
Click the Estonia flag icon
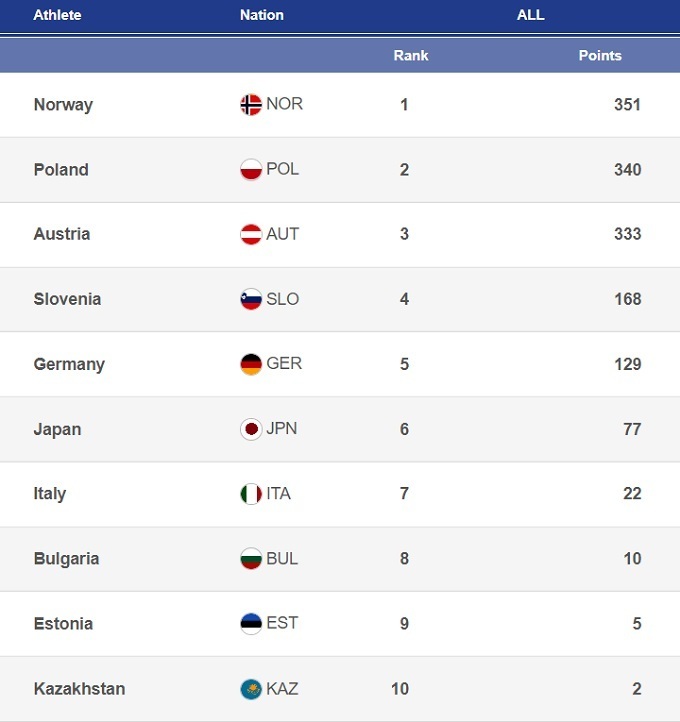[251, 624]
